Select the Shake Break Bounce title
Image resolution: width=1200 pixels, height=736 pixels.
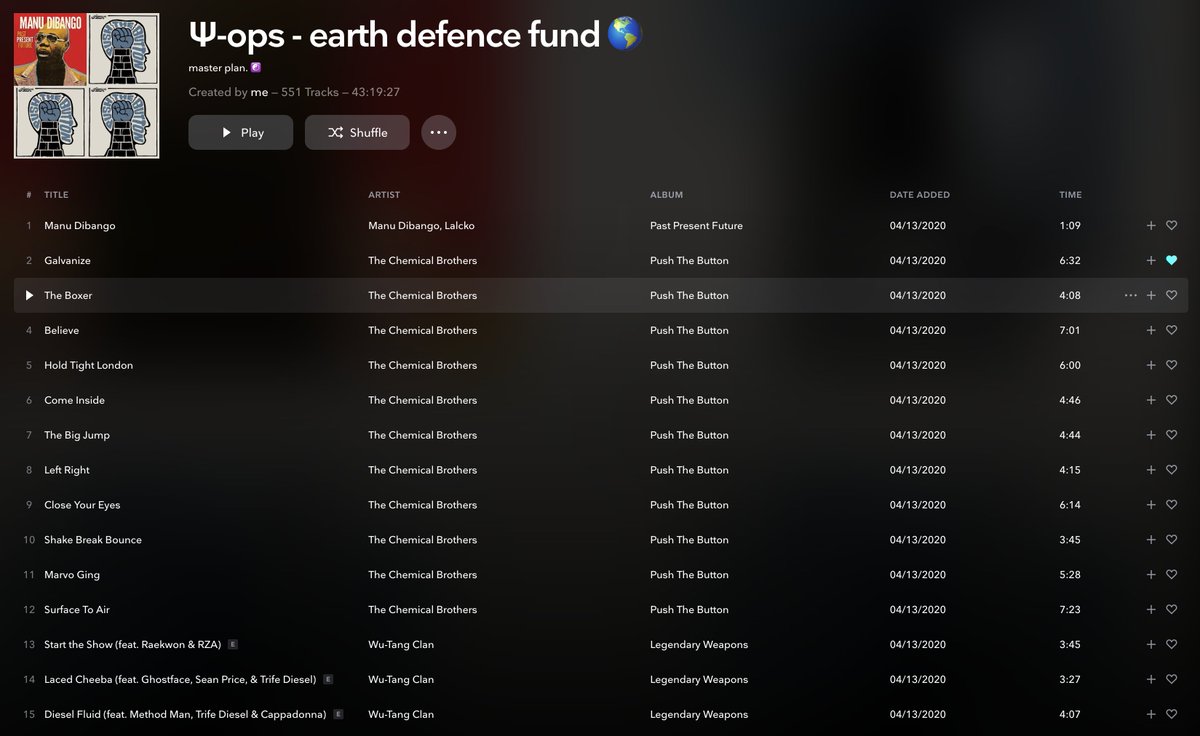[x=93, y=540]
